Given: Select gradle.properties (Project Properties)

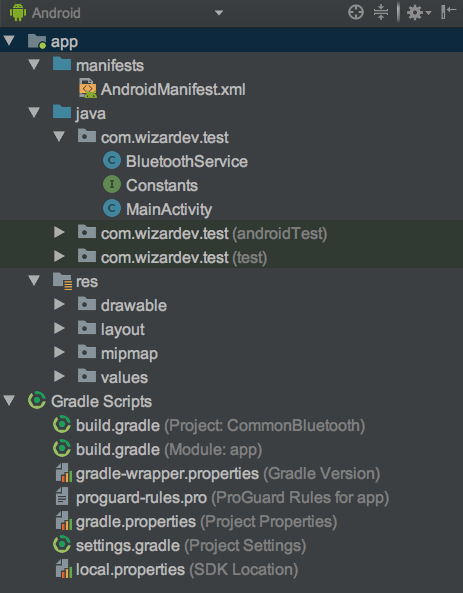Looking at the screenshot, I should click(207, 522).
